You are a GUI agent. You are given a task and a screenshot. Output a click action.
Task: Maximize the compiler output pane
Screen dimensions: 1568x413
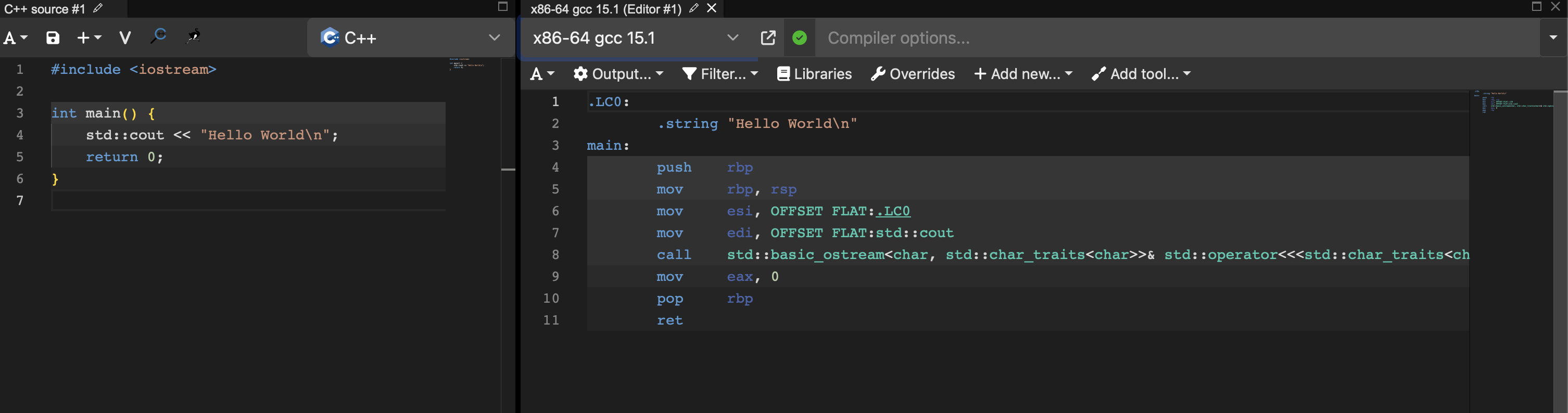[x=1537, y=6]
